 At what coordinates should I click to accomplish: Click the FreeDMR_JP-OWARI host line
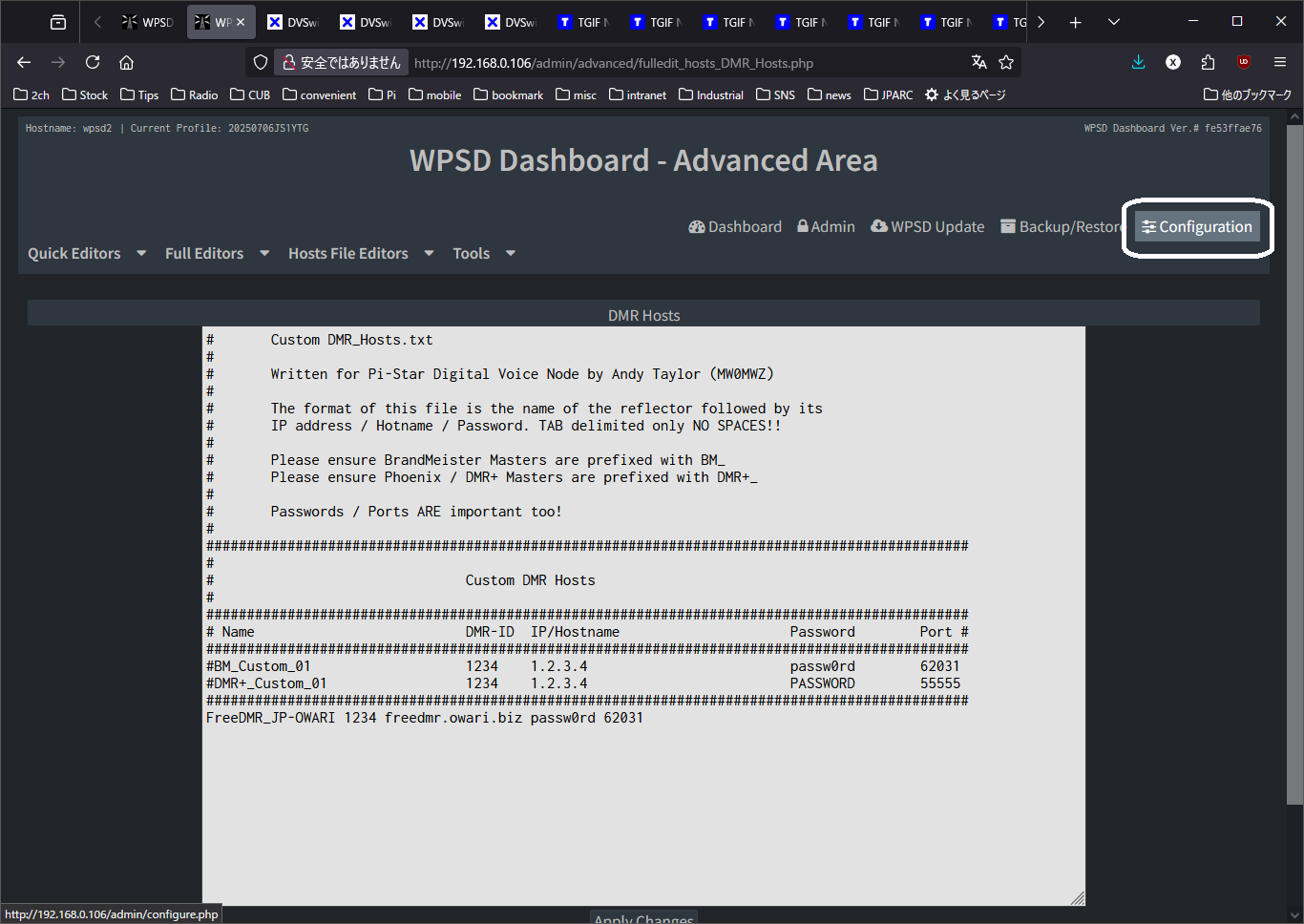pos(425,718)
